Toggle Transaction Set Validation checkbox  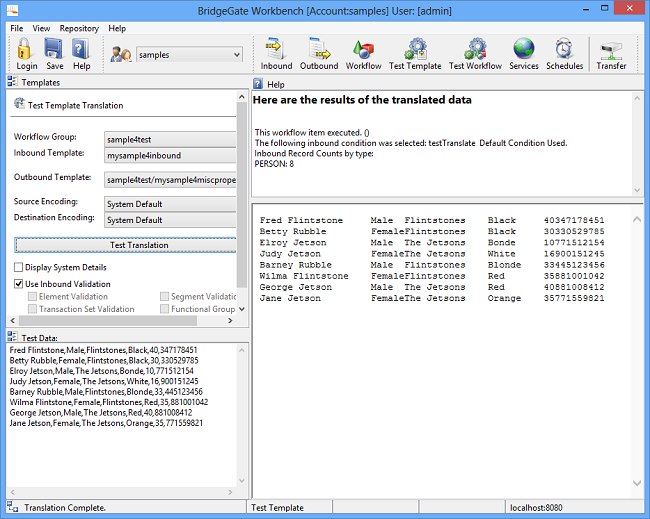pyautogui.click(x=32, y=309)
